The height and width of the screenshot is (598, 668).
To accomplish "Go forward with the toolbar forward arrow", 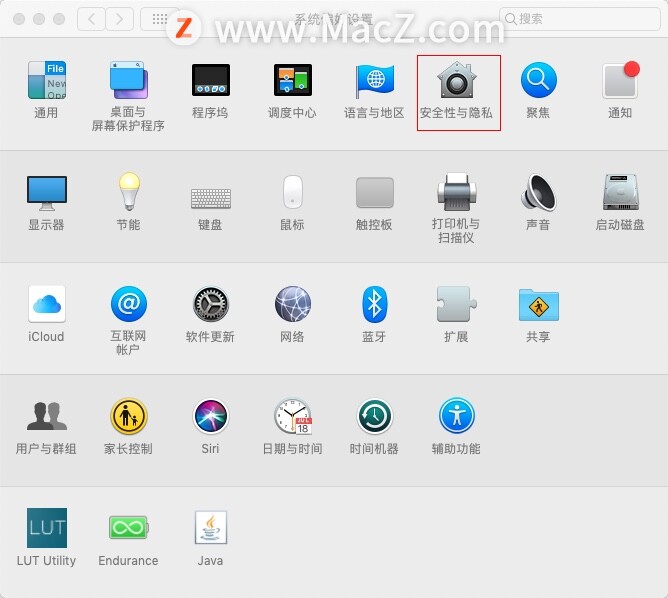I will coord(119,19).
